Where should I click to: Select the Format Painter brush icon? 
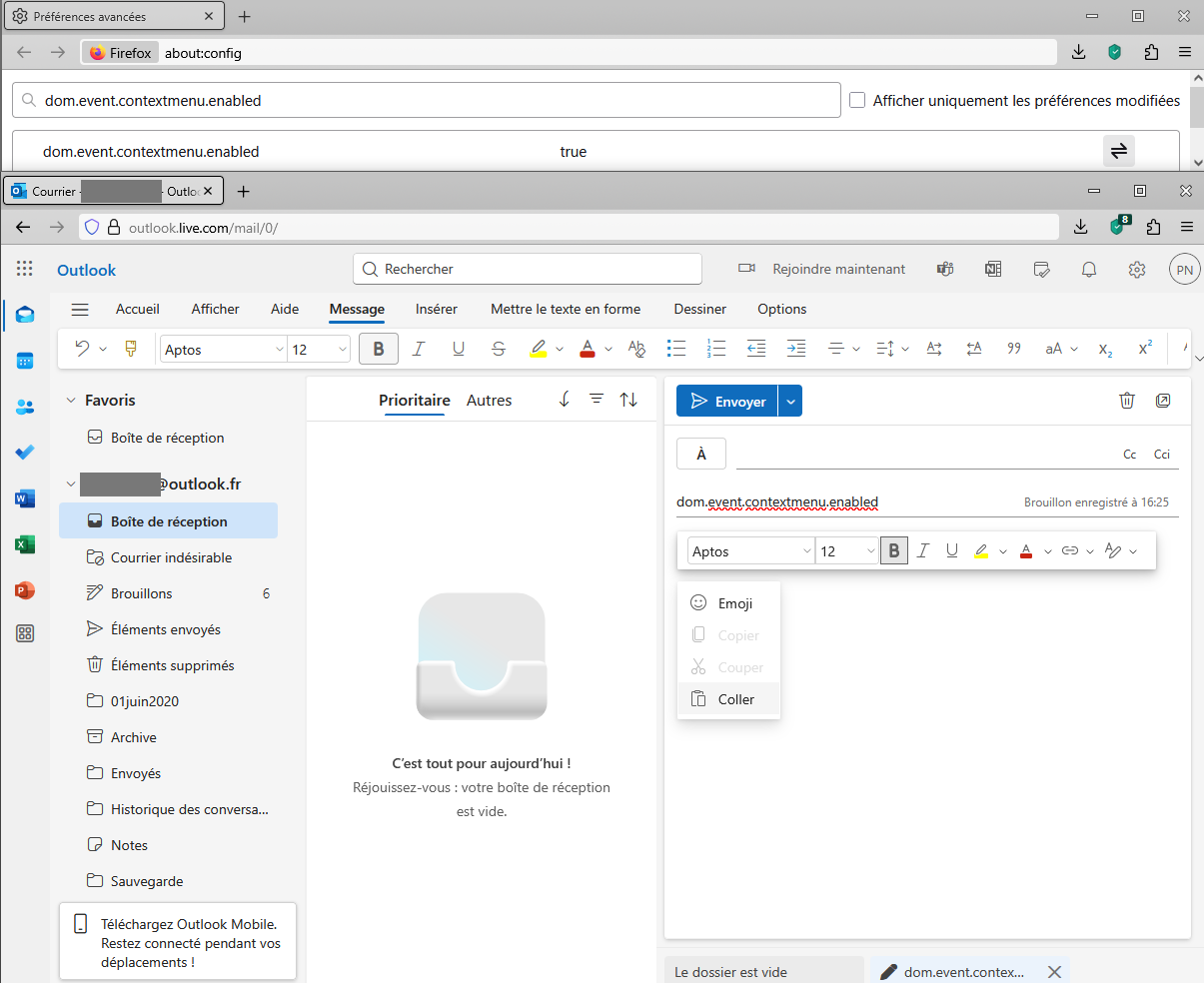[x=131, y=349]
